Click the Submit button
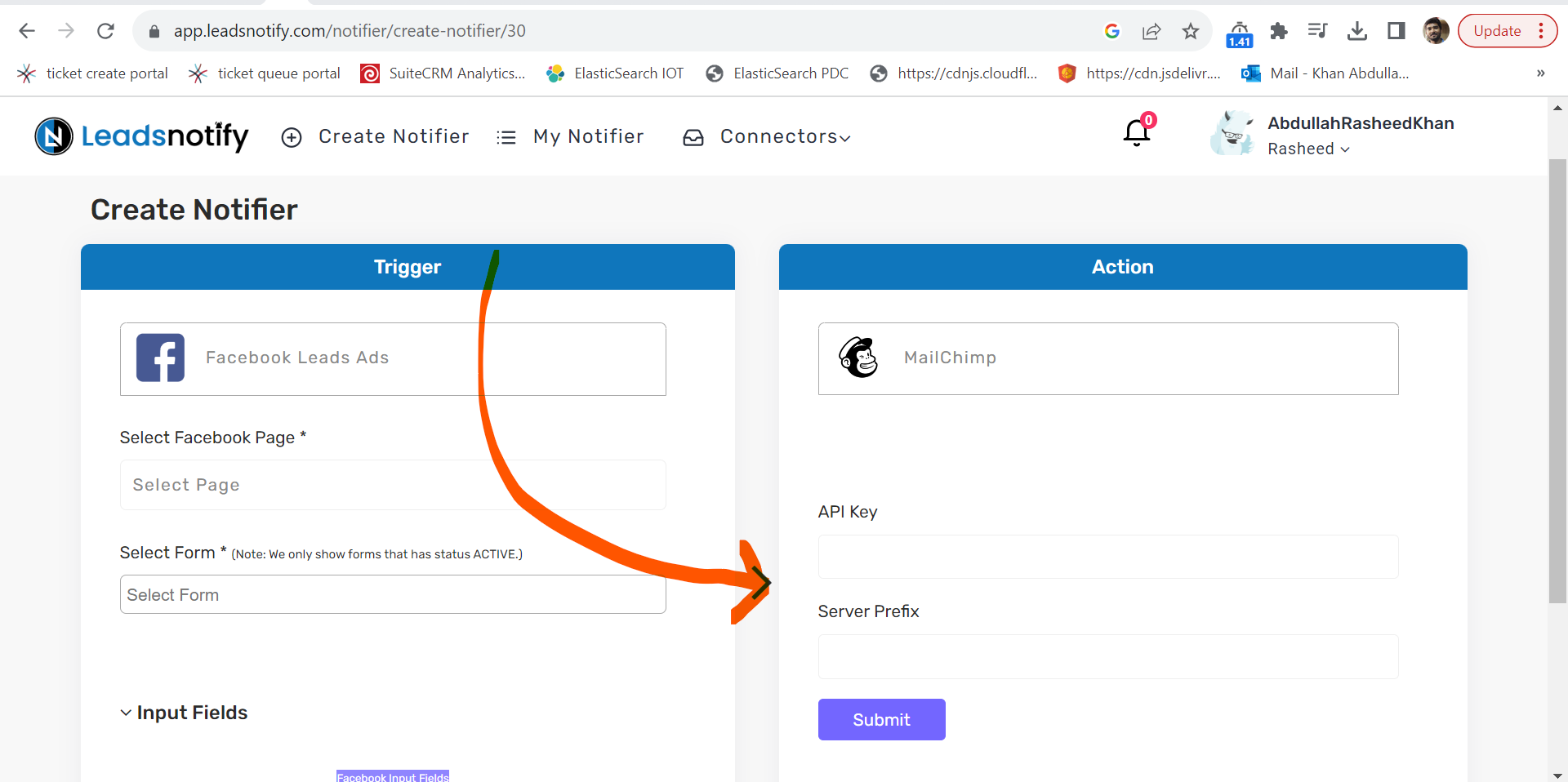This screenshot has width=1568, height=782. [882, 719]
